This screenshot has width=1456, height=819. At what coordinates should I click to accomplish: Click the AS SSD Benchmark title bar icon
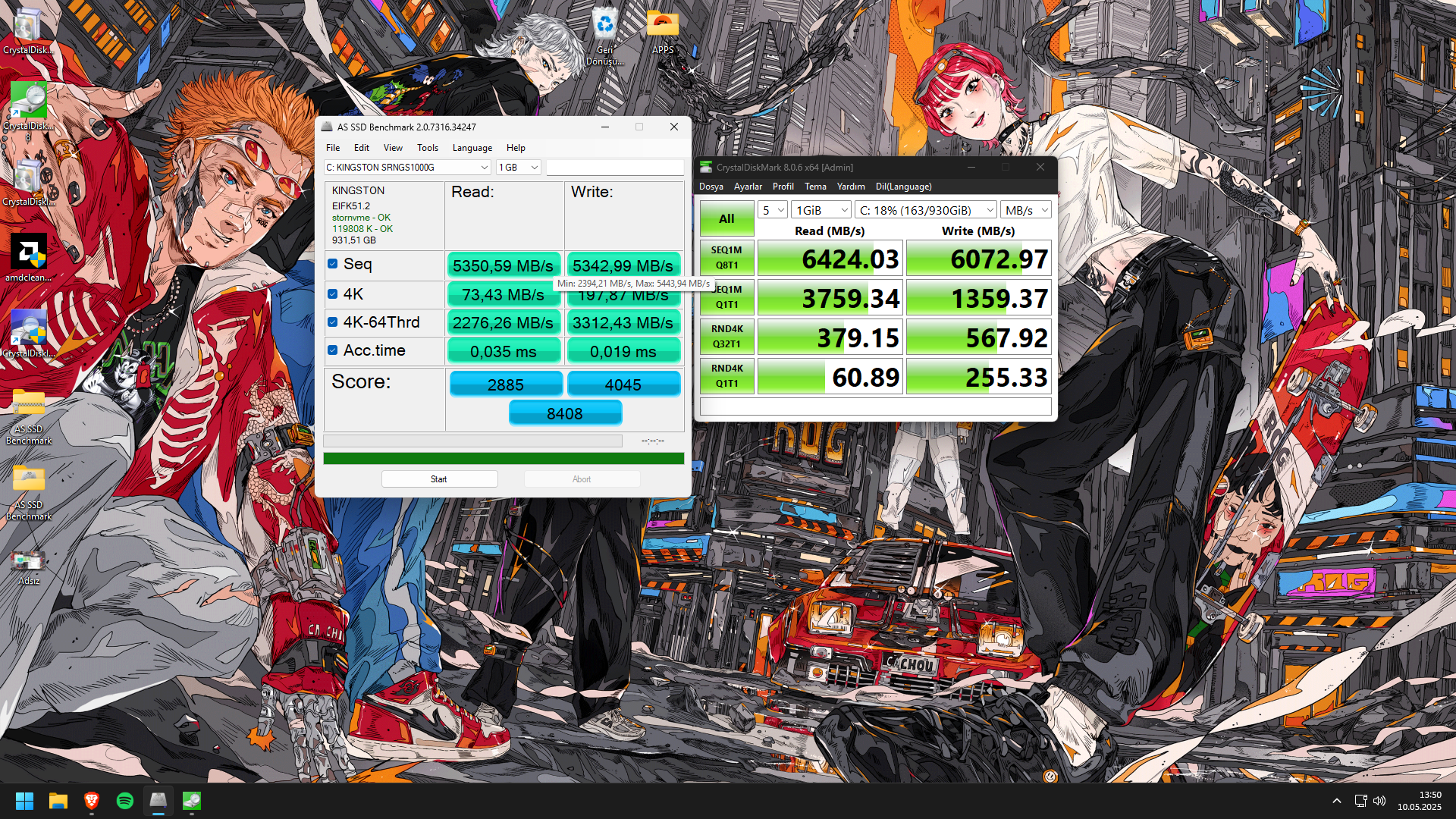point(327,127)
